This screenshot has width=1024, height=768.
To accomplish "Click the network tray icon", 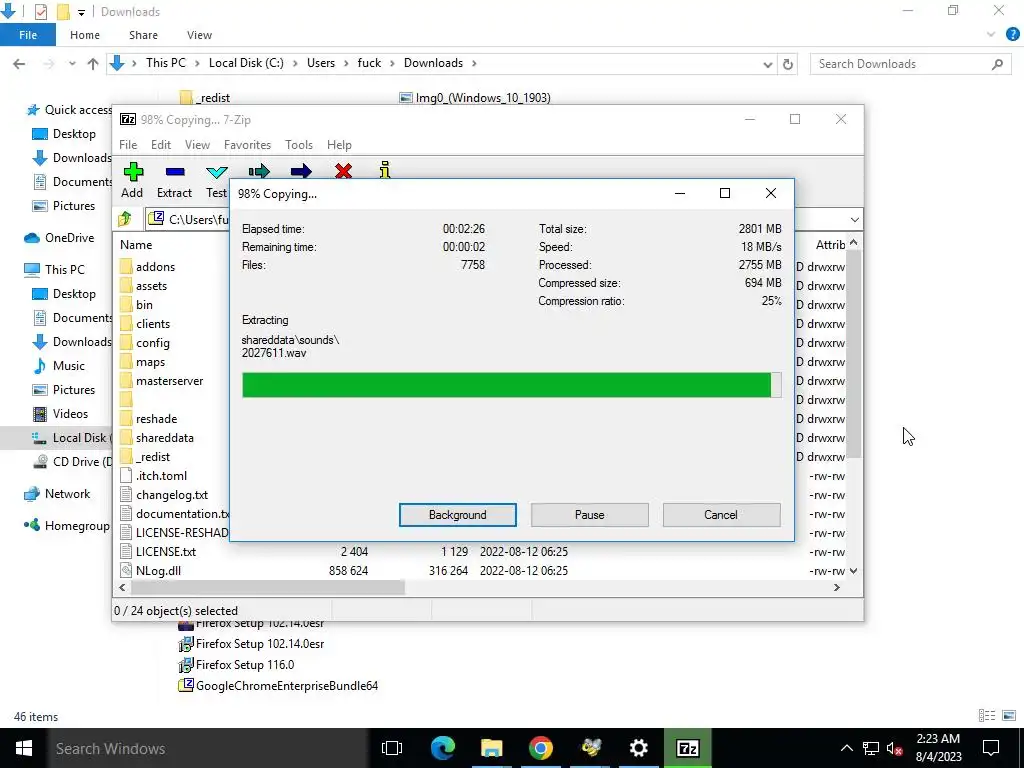I will (x=871, y=748).
